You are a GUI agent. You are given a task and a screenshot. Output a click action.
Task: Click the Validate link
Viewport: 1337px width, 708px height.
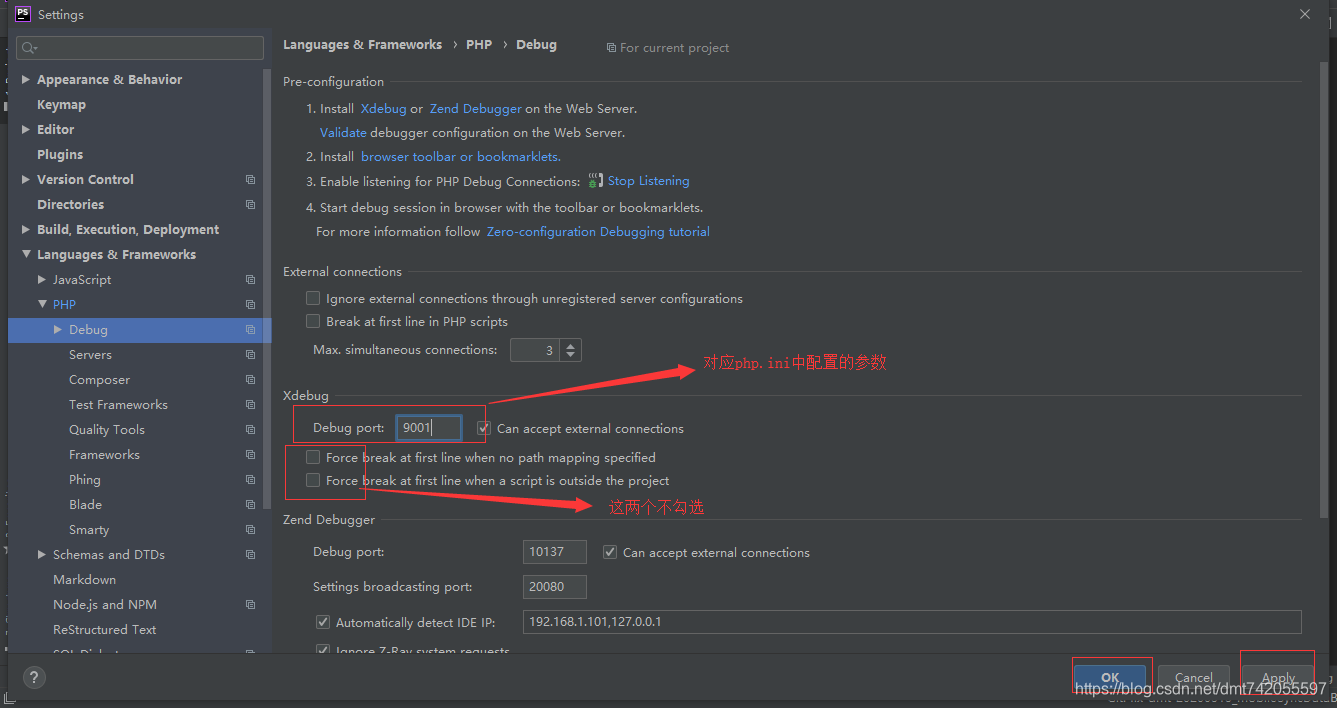tap(343, 133)
